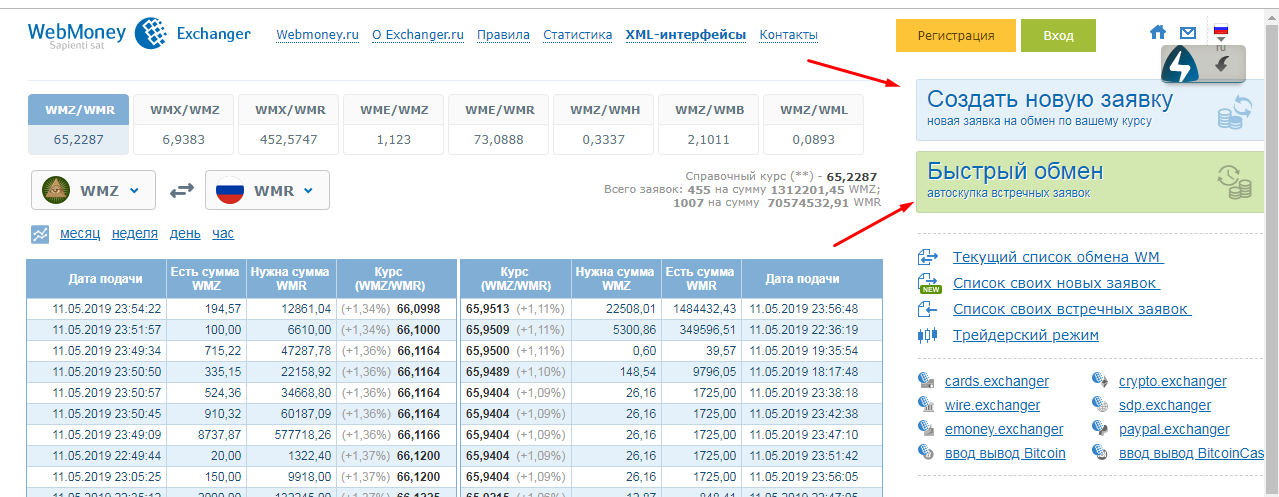The width and height of the screenshot is (1279, 497).
Task: Open the О Exchanger.ru link
Action: [418, 35]
